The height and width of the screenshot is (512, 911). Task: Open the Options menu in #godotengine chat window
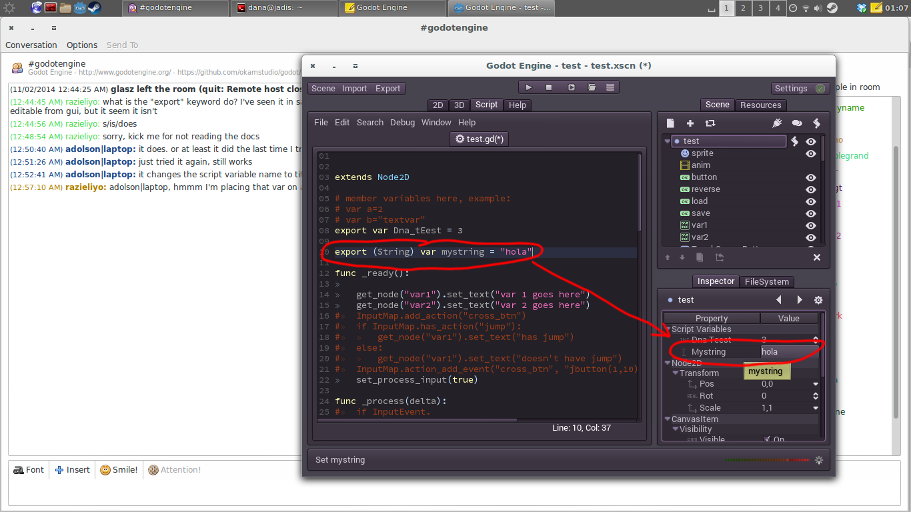[81, 45]
